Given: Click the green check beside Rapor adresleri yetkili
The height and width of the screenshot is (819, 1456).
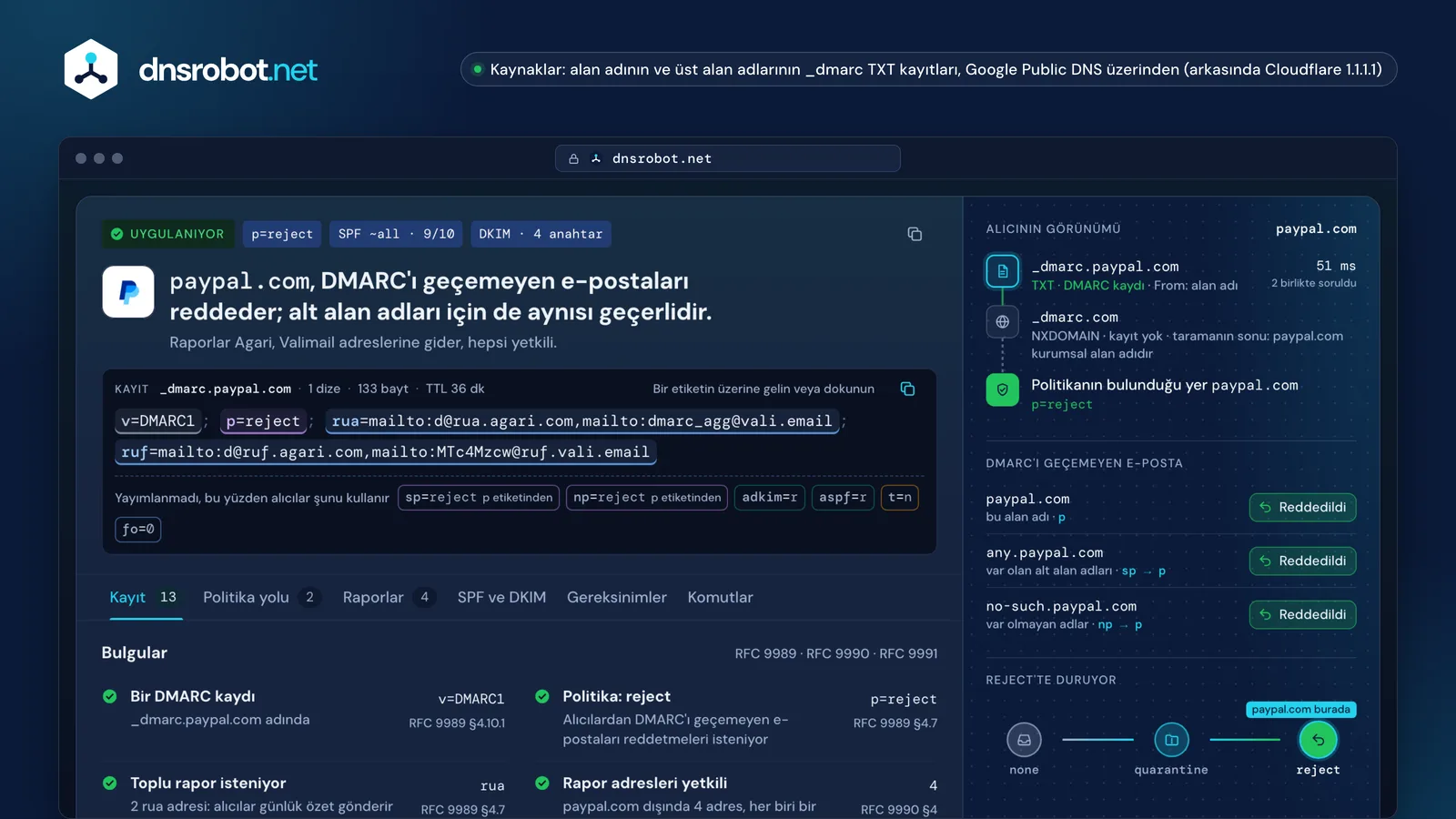Looking at the screenshot, I should (542, 783).
